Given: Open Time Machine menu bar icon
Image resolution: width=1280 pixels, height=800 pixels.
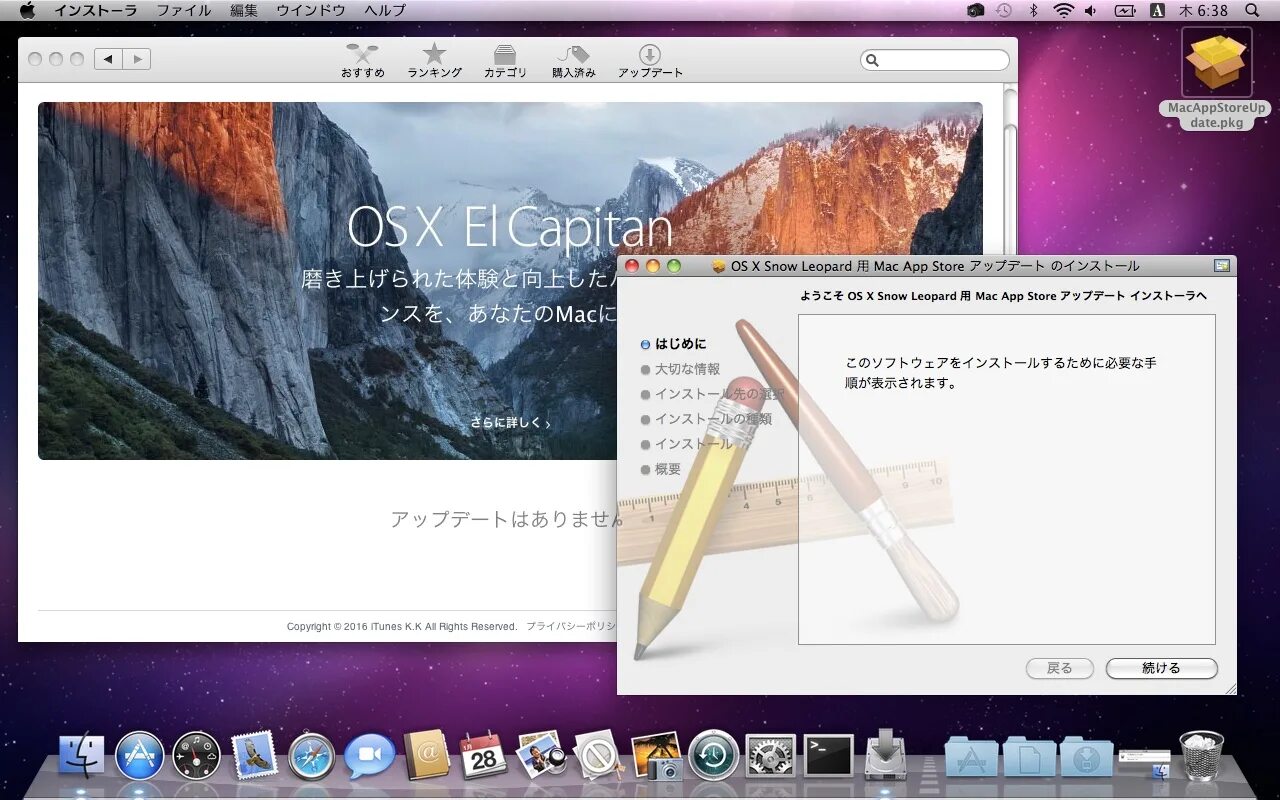Looking at the screenshot, I should [x=1003, y=10].
